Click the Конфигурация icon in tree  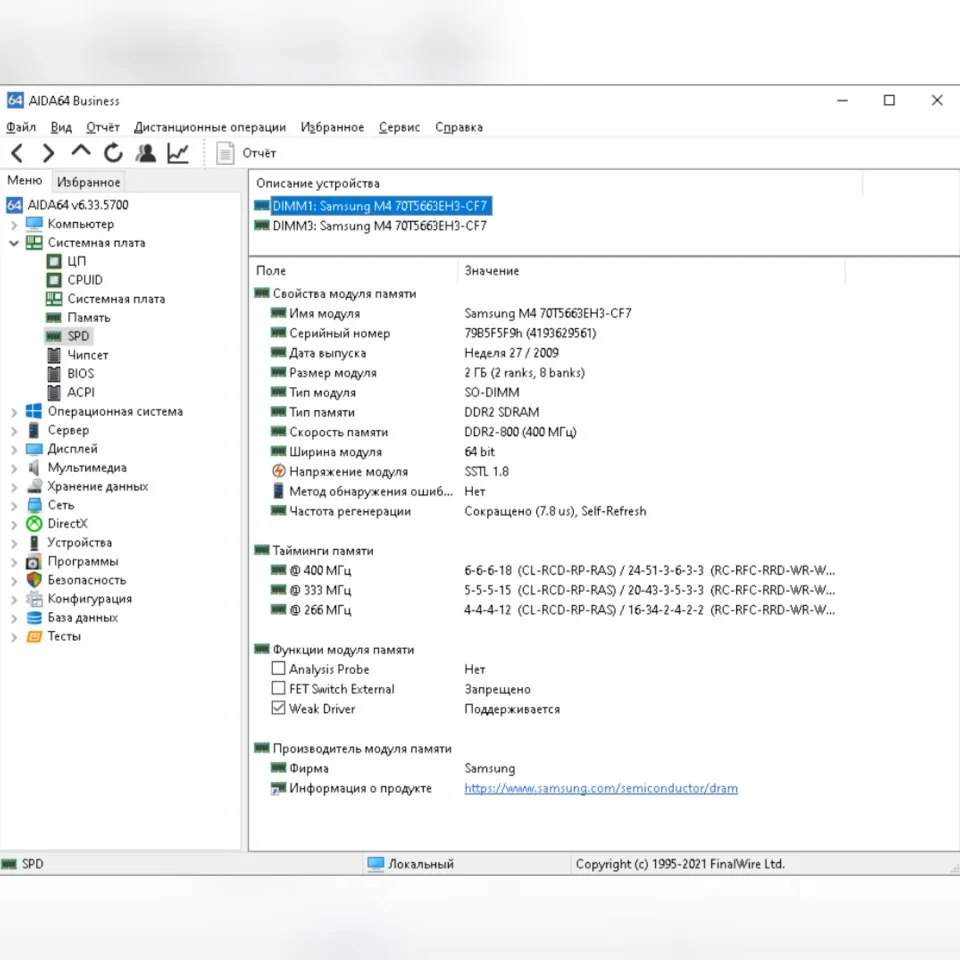(x=34, y=599)
